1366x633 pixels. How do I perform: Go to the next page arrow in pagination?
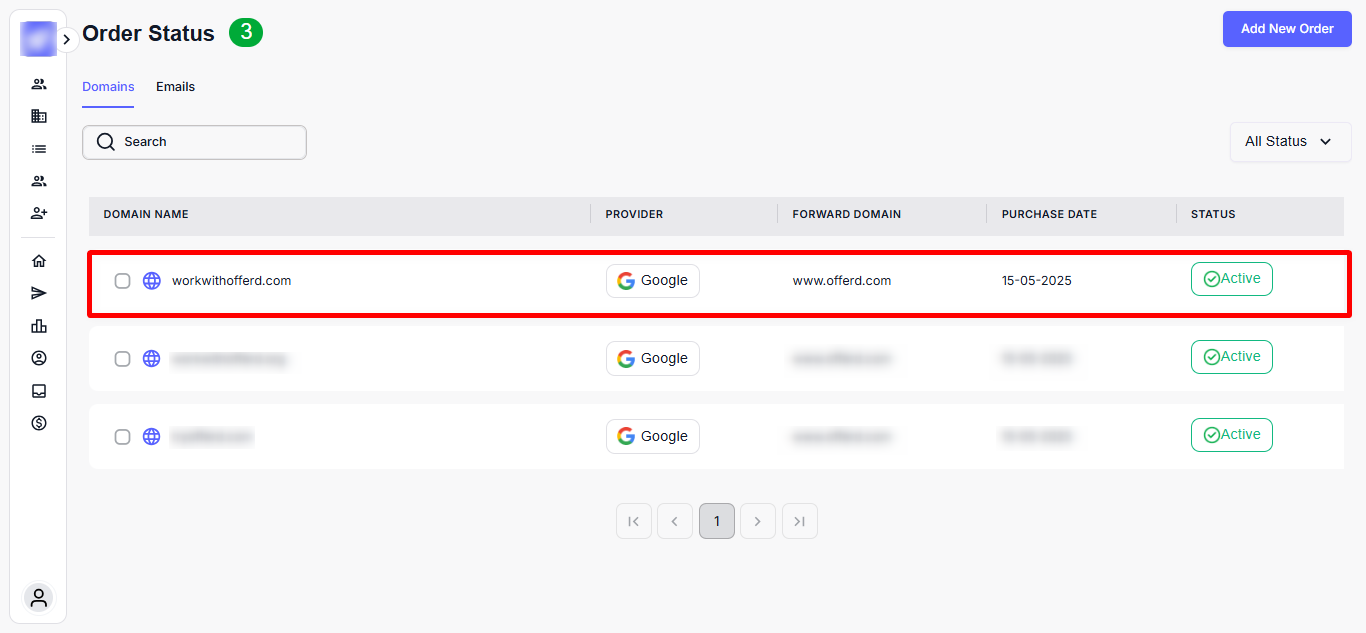click(758, 521)
